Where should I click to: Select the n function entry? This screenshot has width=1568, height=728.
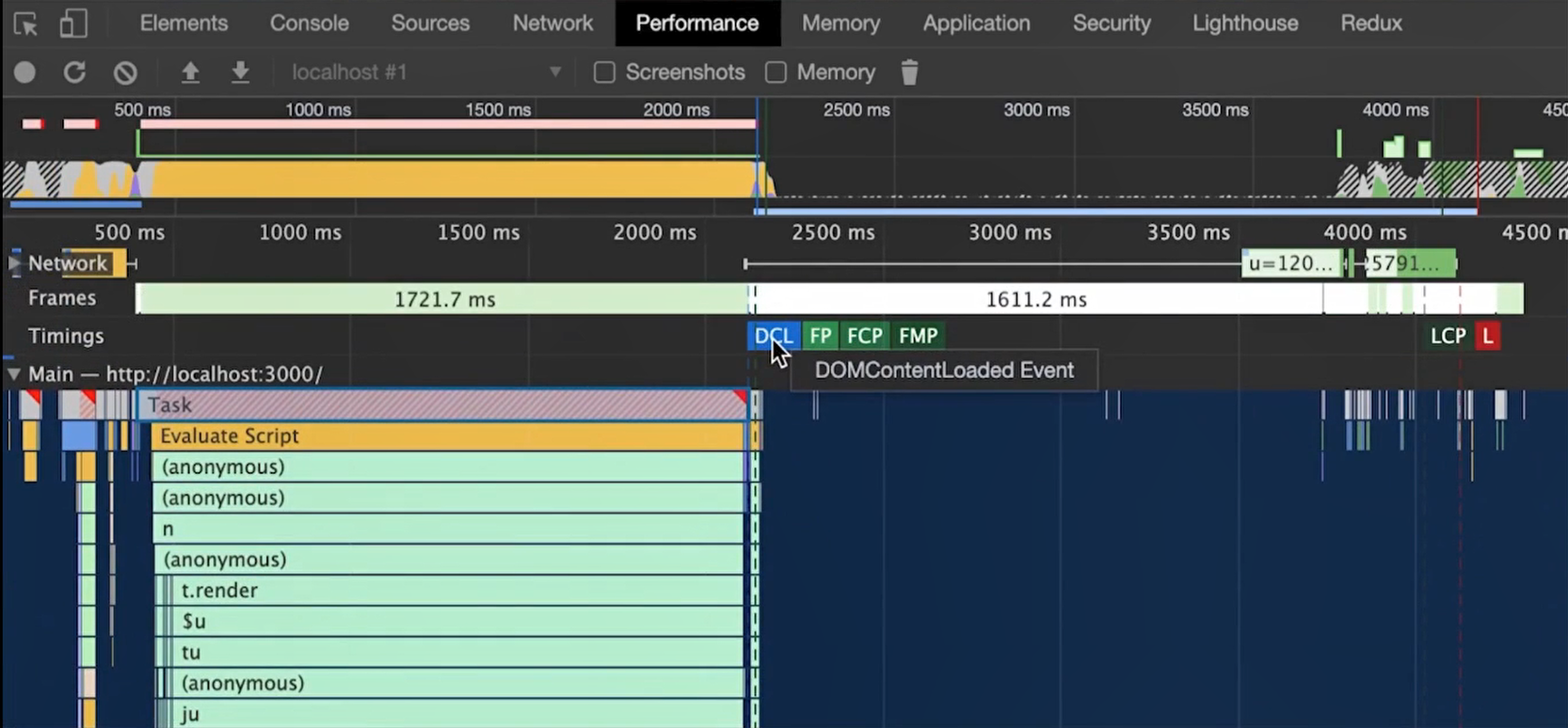[448, 530]
